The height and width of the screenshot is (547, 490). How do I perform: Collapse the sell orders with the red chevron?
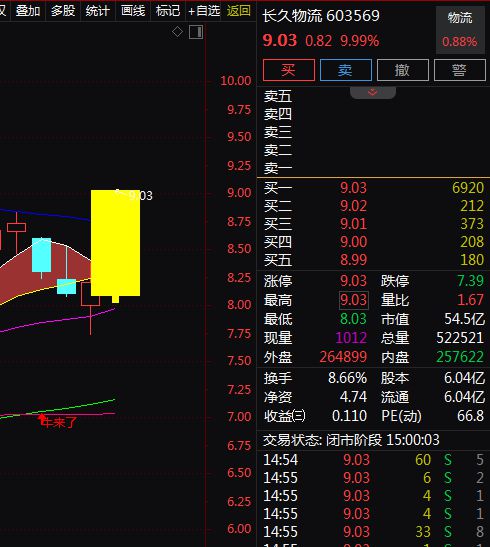(x=373, y=92)
